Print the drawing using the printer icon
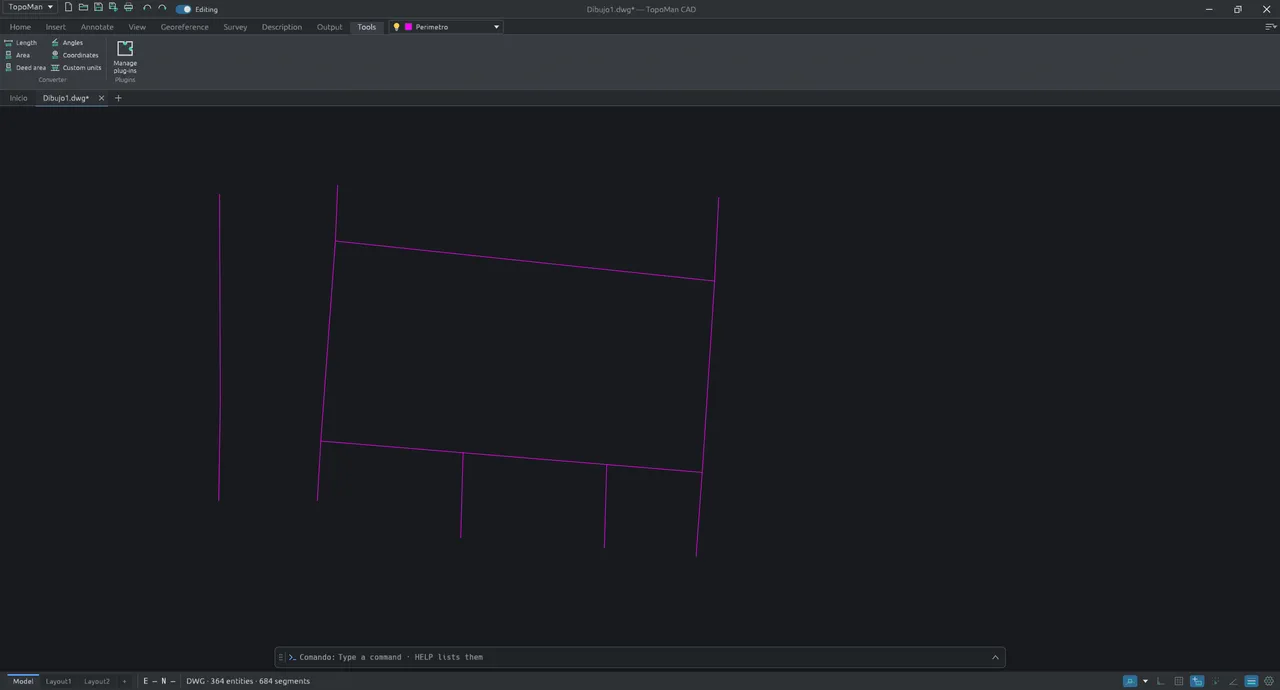Viewport: 1280px width, 690px height. 128,7
